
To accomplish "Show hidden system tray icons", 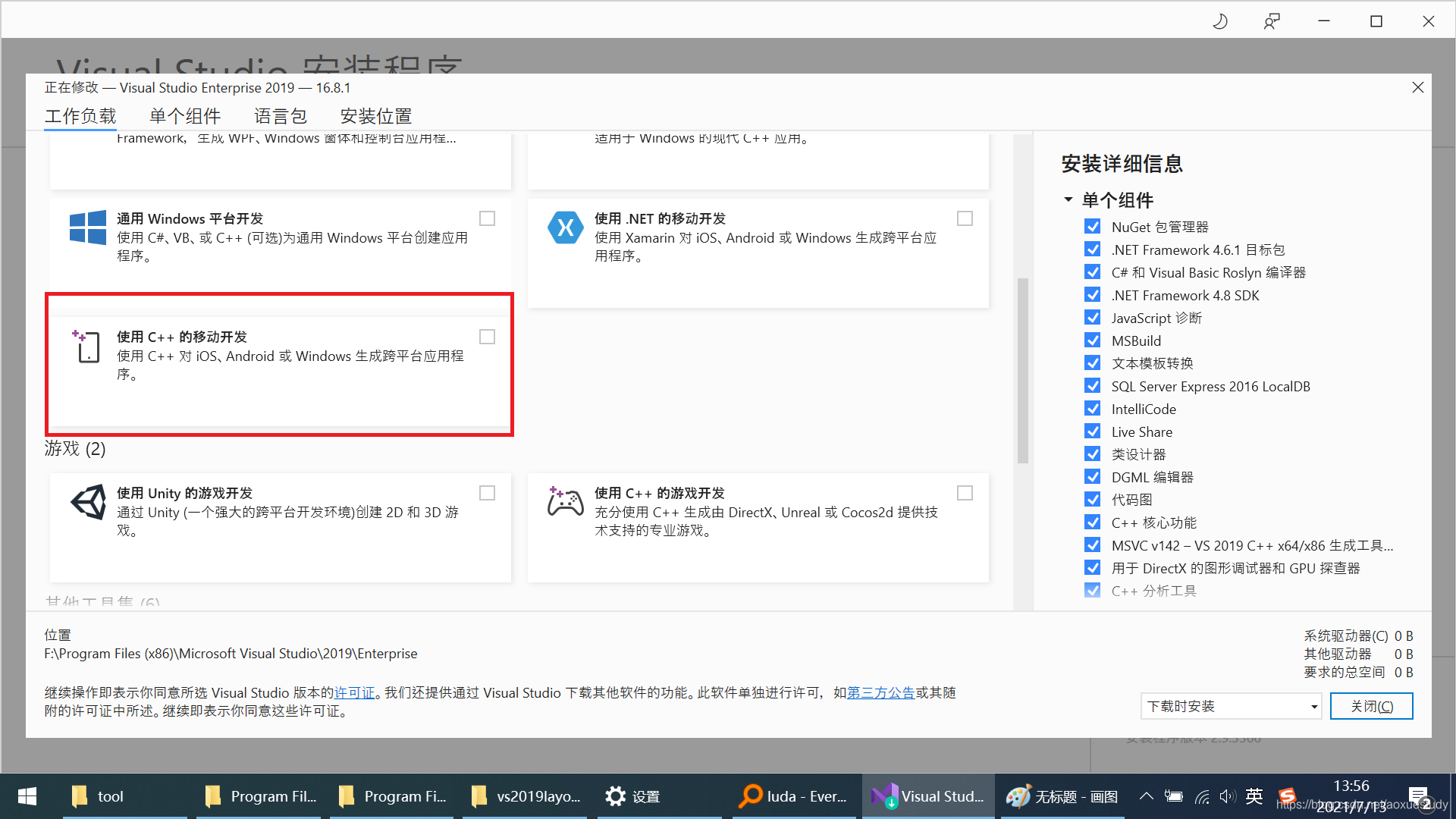I will (x=1147, y=796).
